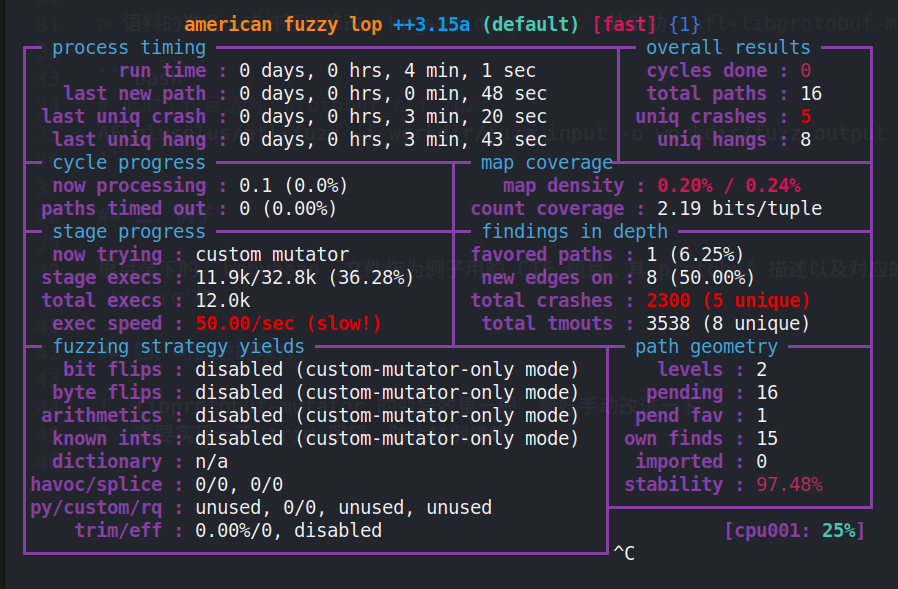Select the red uniq crashes value 5
Screen dimensions: 898x589
pos(806,116)
